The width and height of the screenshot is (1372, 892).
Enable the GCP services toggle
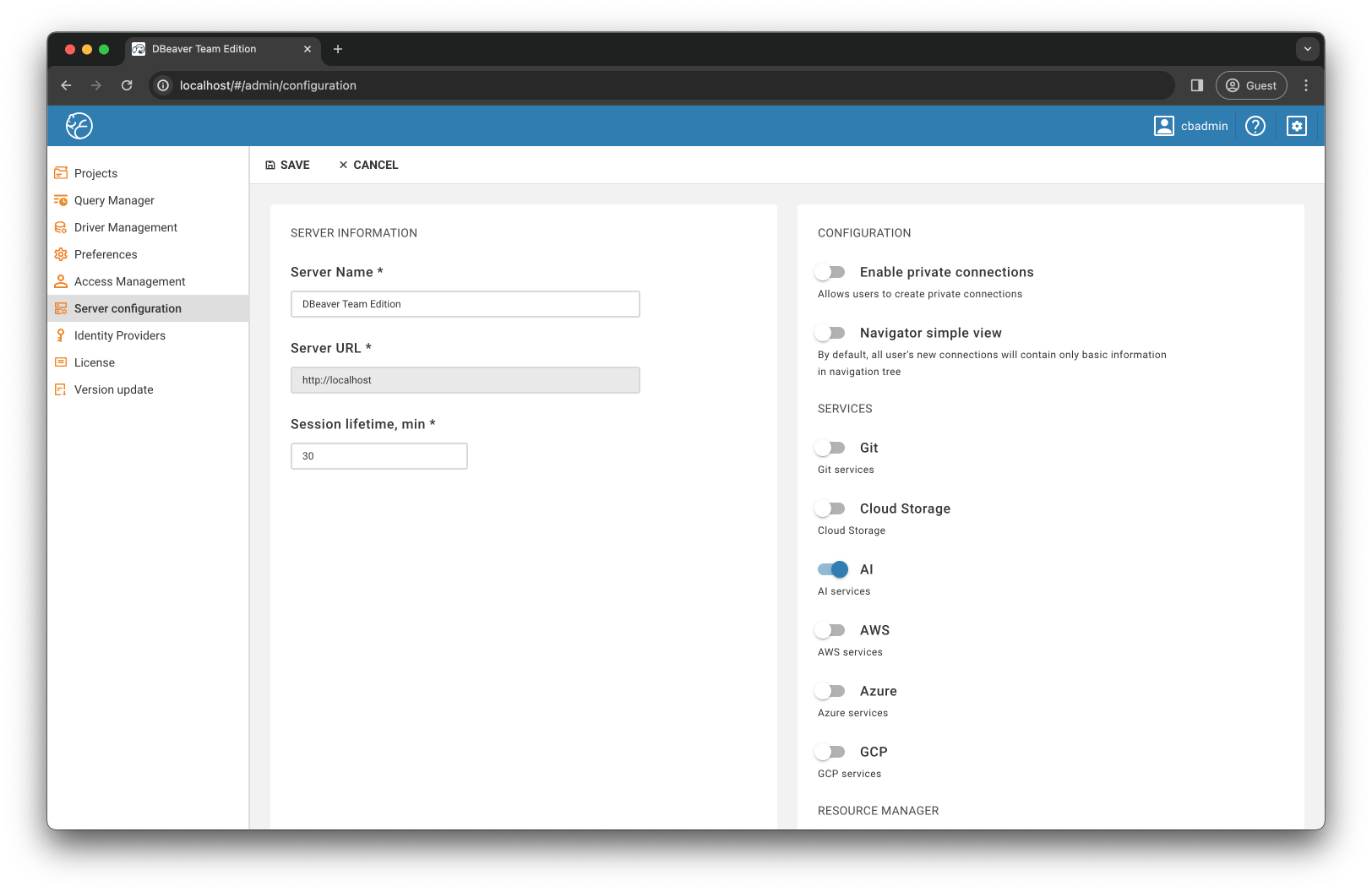tap(830, 752)
